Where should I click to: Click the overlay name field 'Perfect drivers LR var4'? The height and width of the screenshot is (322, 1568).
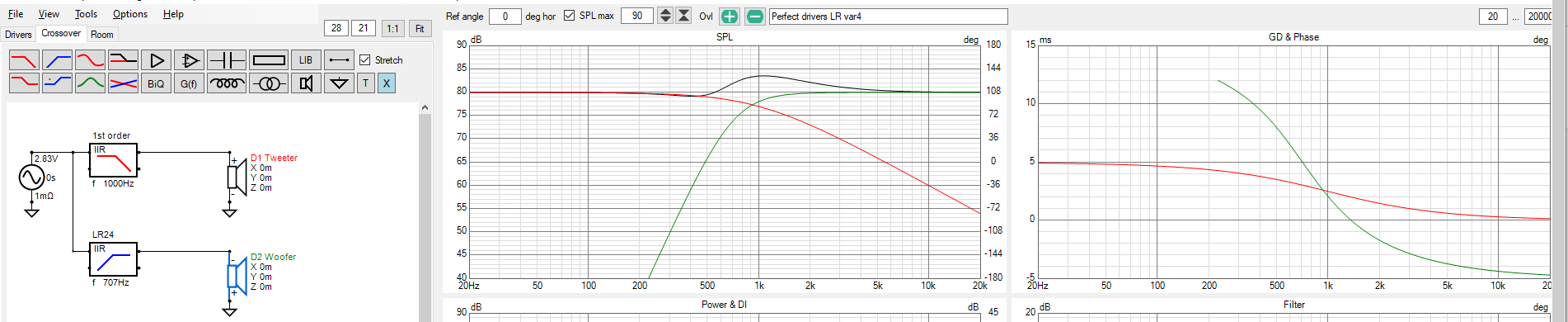tap(888, 17)
